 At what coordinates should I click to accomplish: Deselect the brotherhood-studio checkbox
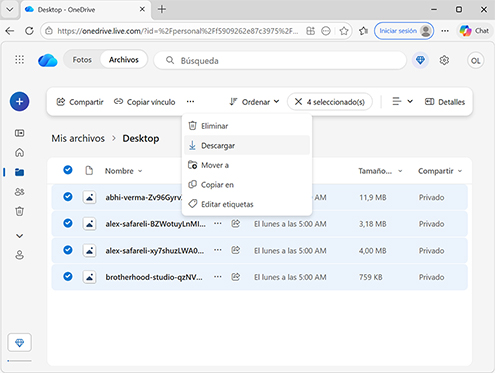click(68, 276)
